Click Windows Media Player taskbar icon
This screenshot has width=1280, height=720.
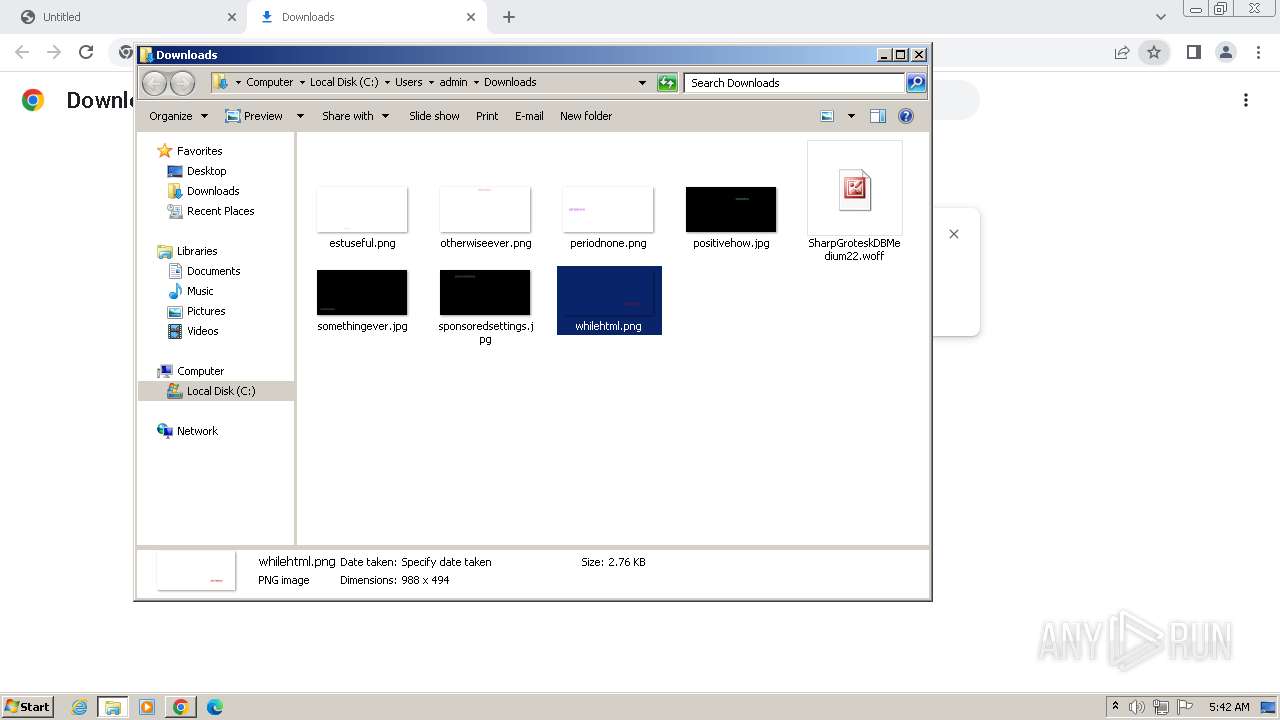click(x=147, y=707)
